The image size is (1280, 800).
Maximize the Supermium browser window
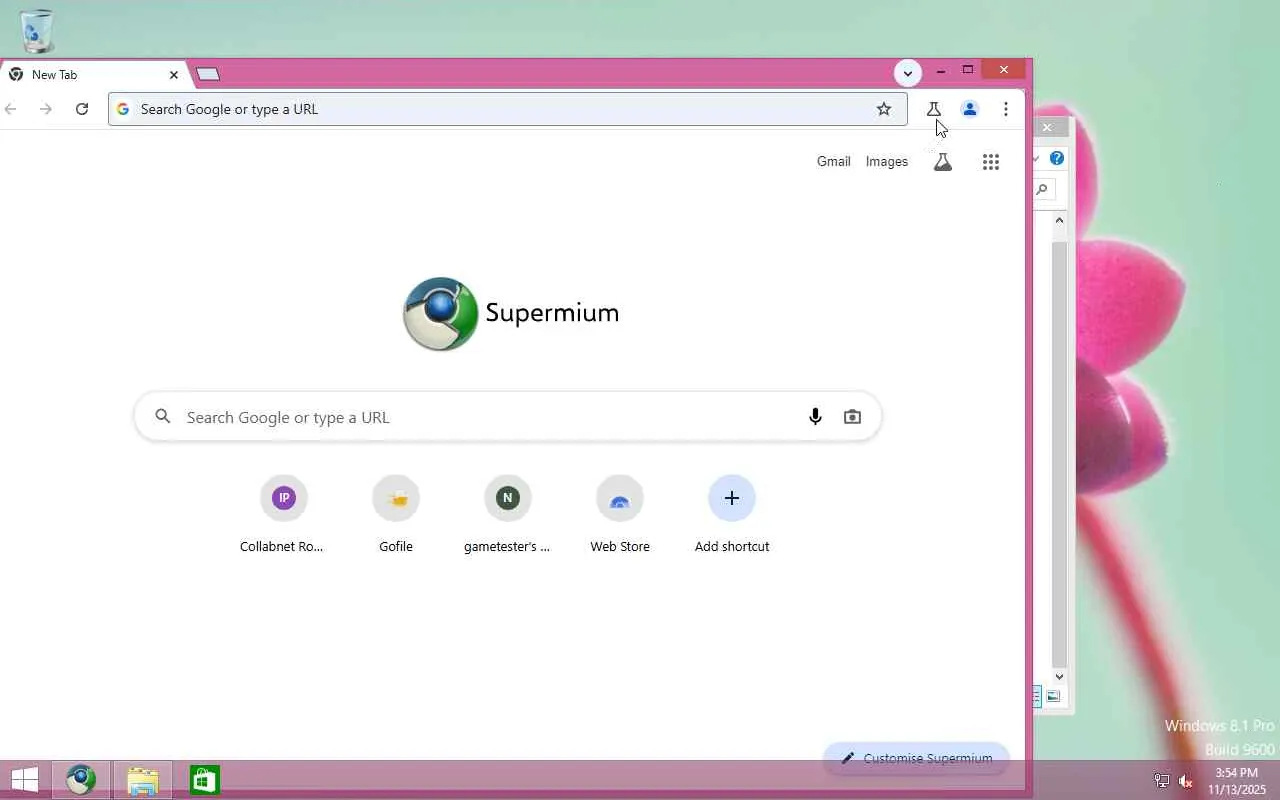pos(968,70)
